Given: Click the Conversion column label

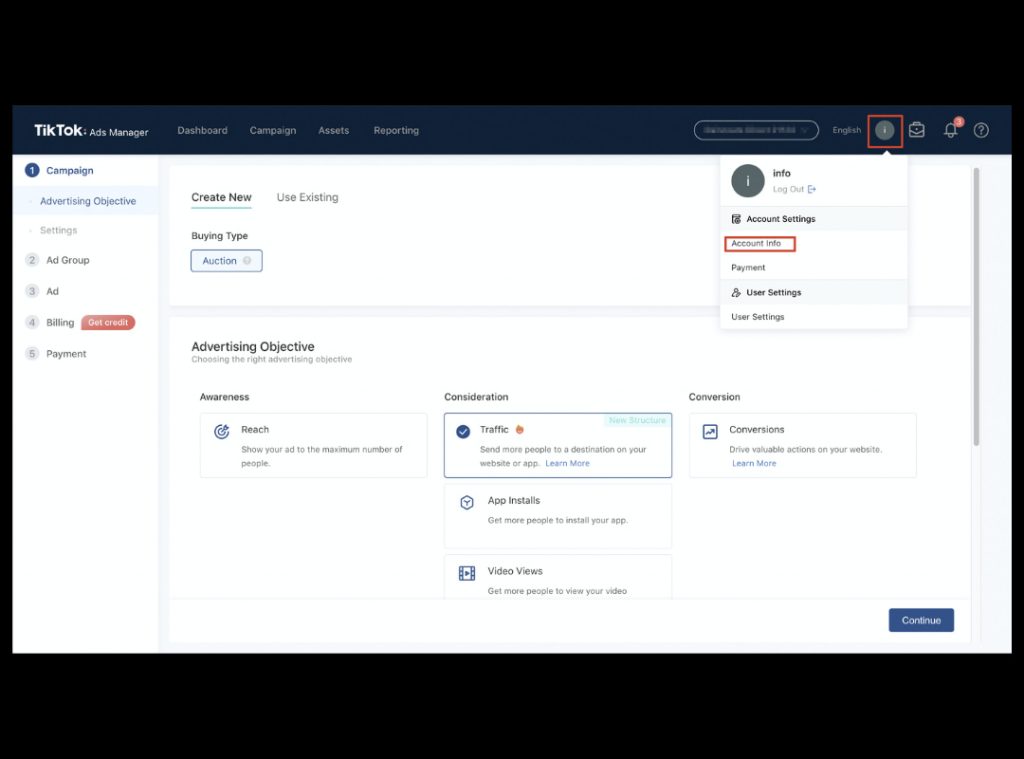Looking at the screenshot, I should pos(714,397).
